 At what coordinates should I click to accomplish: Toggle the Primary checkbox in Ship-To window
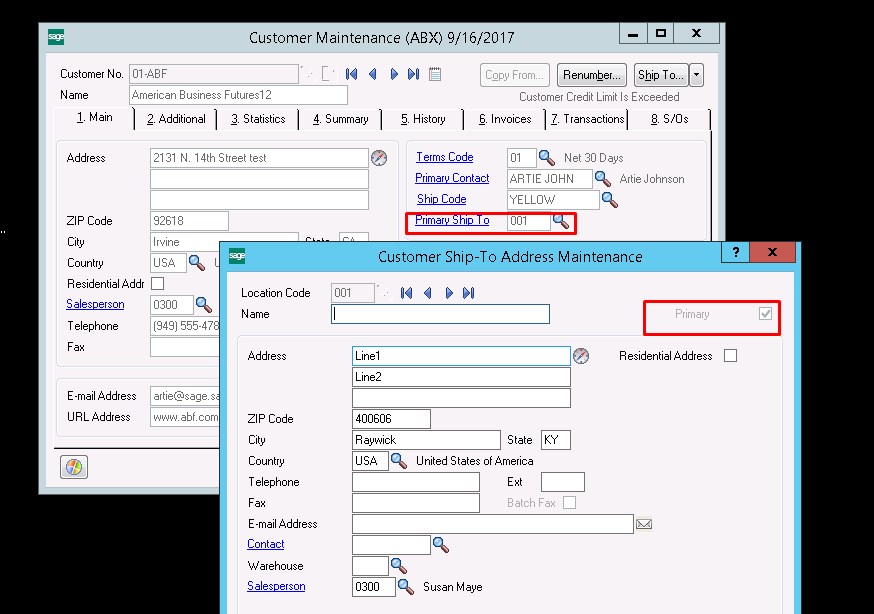[x=765, y=314]
